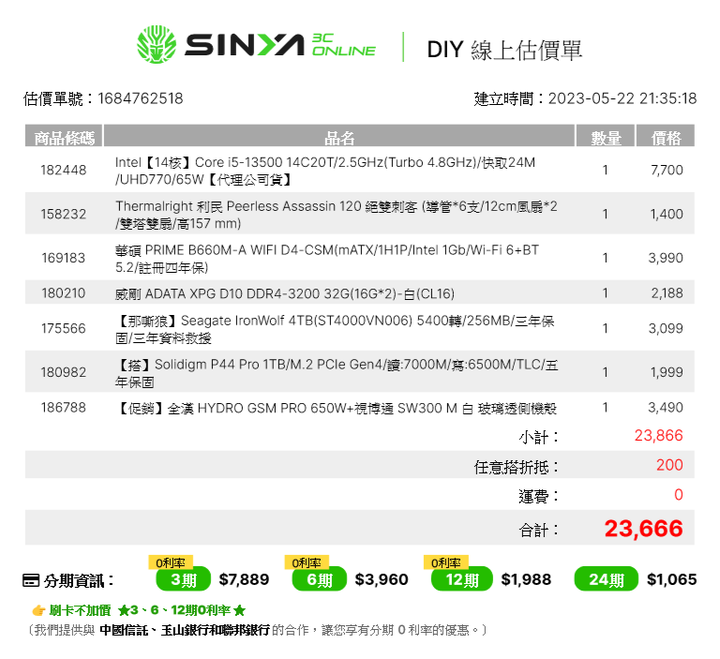Click the credit card icon beside 分期資訊
The image size is (720, 659).
pos(31,580)
